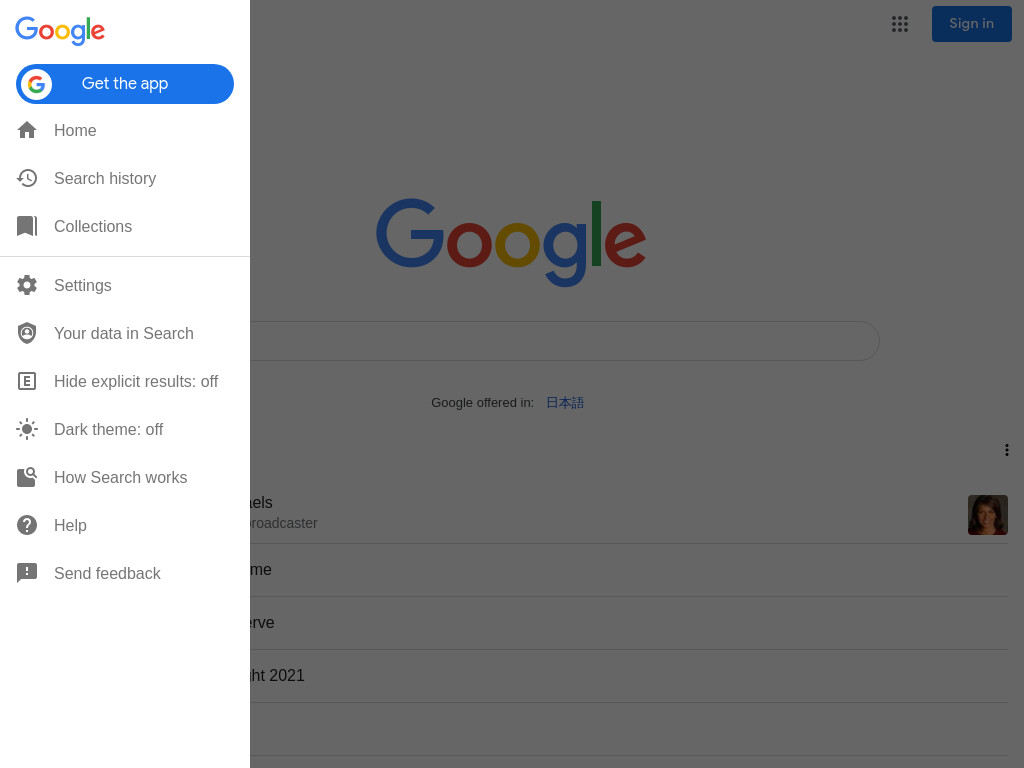This screenshot has height=768, width=1024.
Task: Click the How Search works icon
Action: (27, 477)
